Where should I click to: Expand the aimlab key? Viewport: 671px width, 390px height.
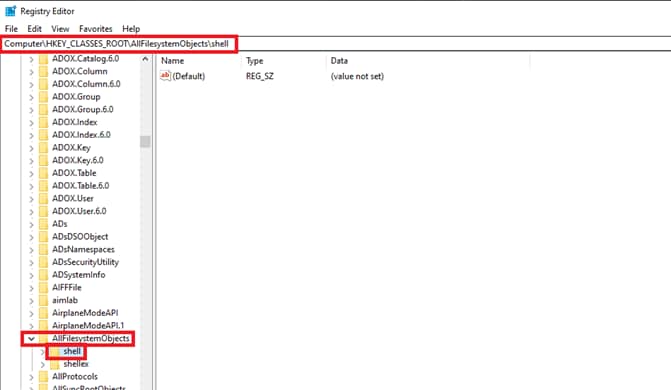click(x=31, y=301)
